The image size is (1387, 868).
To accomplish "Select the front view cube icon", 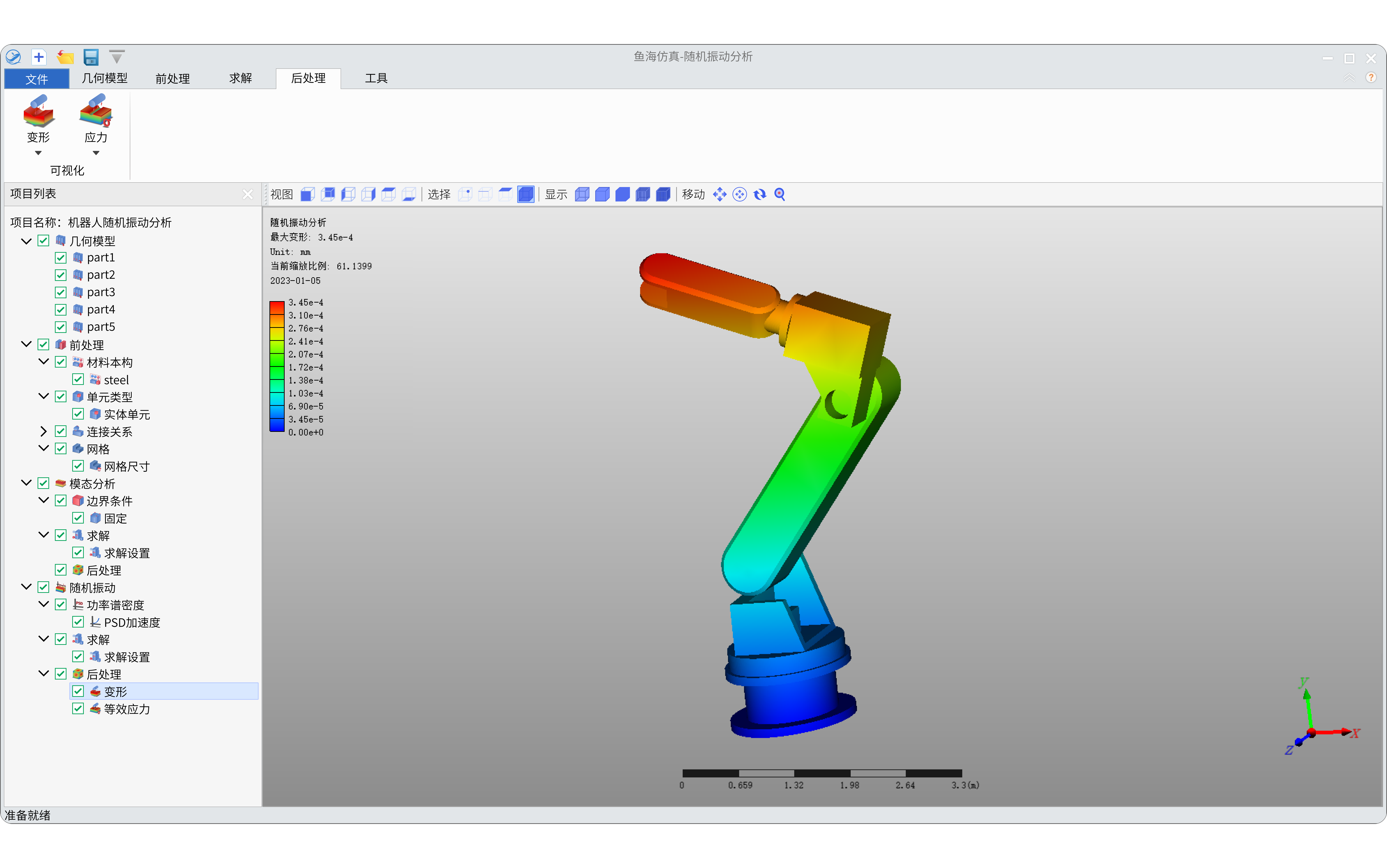I will (x=308, y=195).
